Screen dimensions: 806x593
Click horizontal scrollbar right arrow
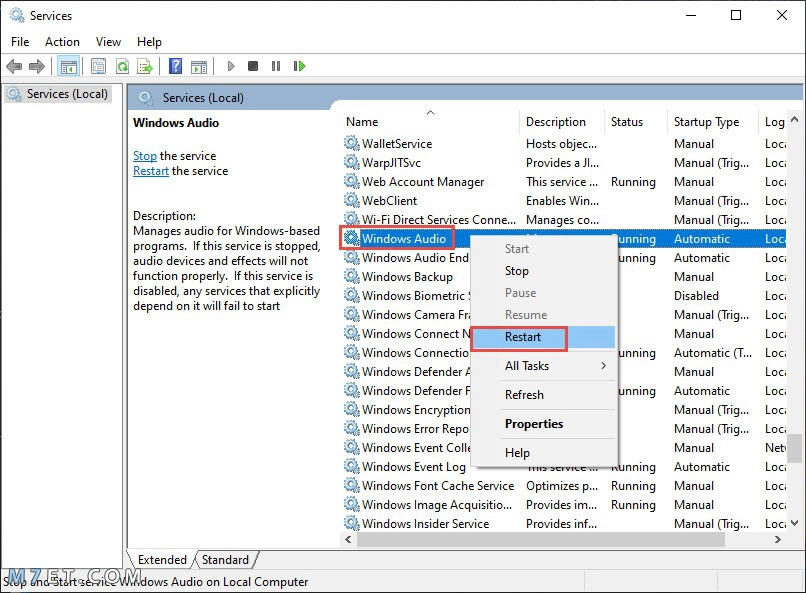[778, 540]
